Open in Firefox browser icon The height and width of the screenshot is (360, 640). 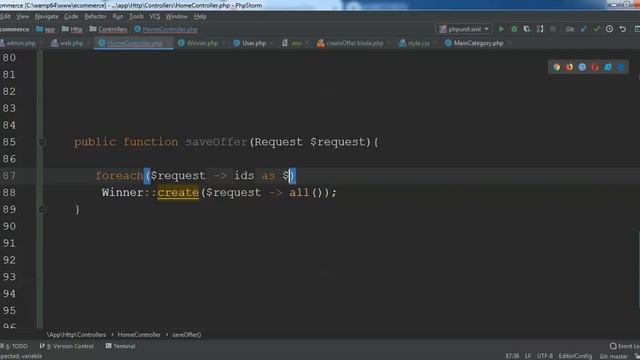click(569, 67)
